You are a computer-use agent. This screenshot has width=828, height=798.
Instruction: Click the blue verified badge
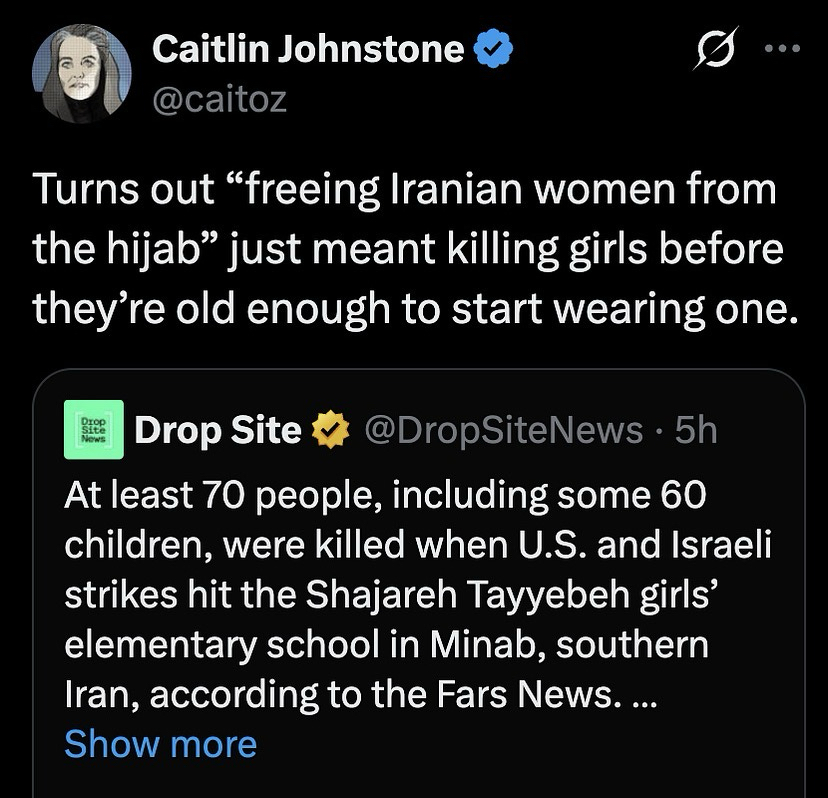tap(493, 49)
